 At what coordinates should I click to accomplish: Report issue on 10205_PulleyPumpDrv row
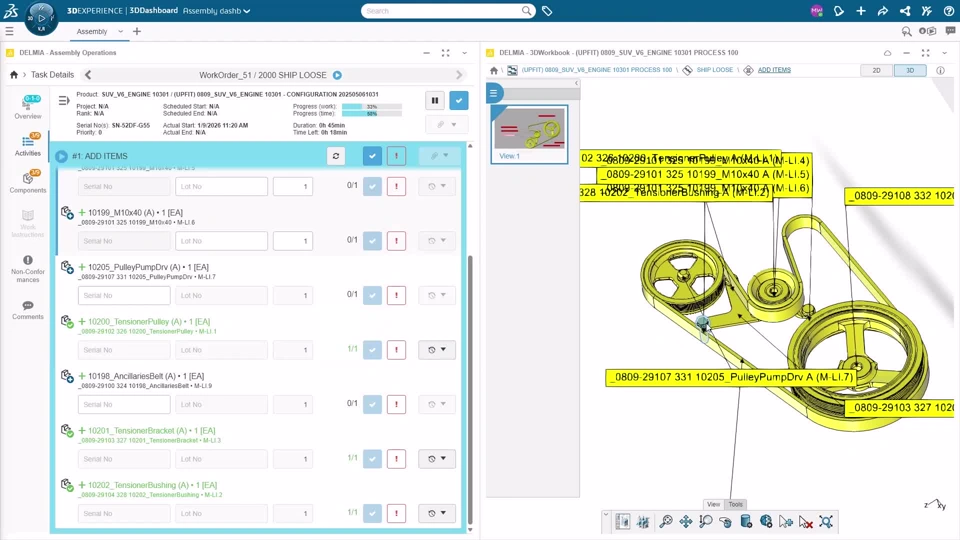tap(396, 295)
